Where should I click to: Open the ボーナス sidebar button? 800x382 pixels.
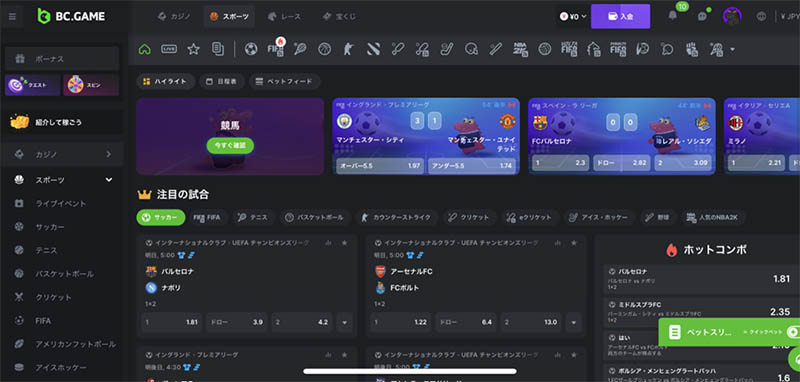click(x=62, y=59)
